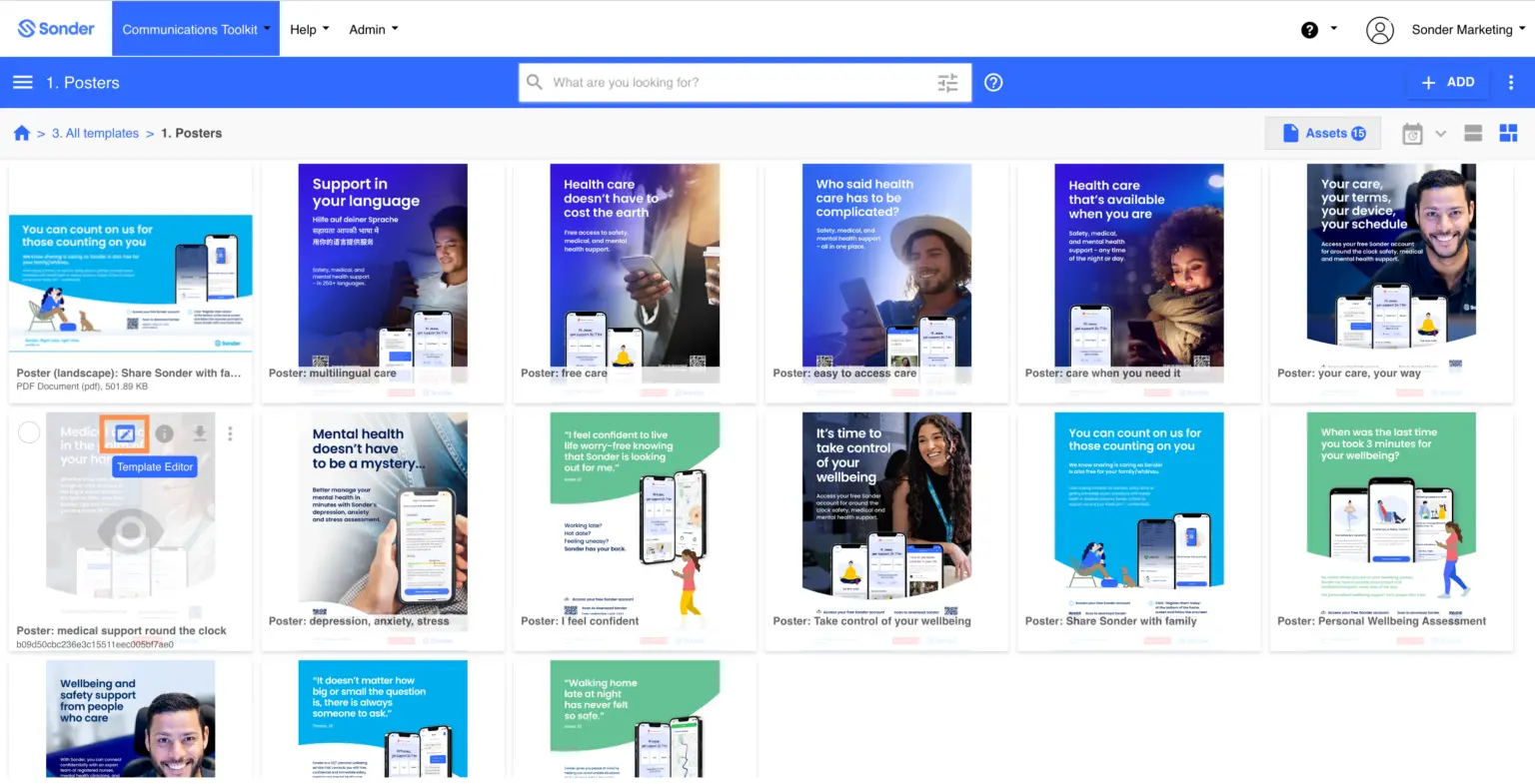The image size is (1535, 784).
Task: Download the medical support round the clock poster
Action: 200,433
